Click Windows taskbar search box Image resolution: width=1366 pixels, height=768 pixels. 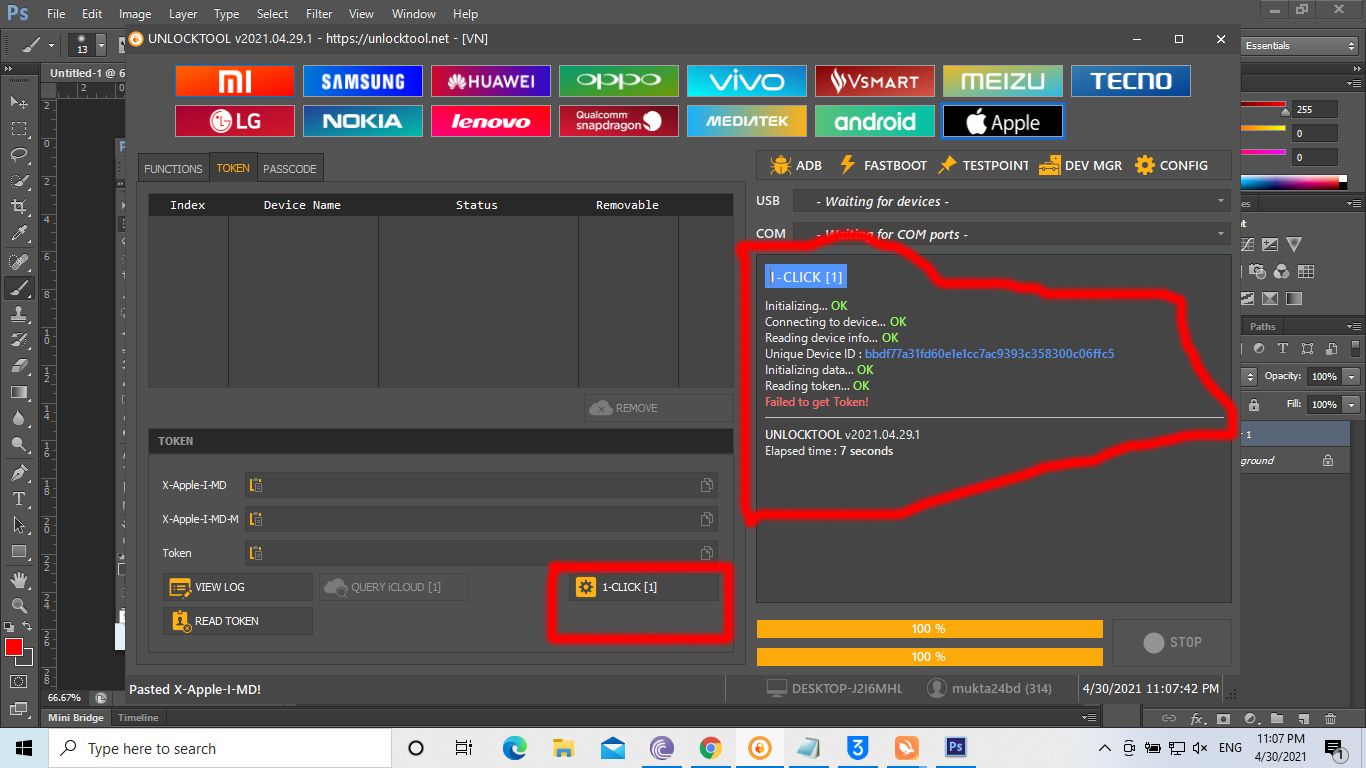click(x=219, y=748)
